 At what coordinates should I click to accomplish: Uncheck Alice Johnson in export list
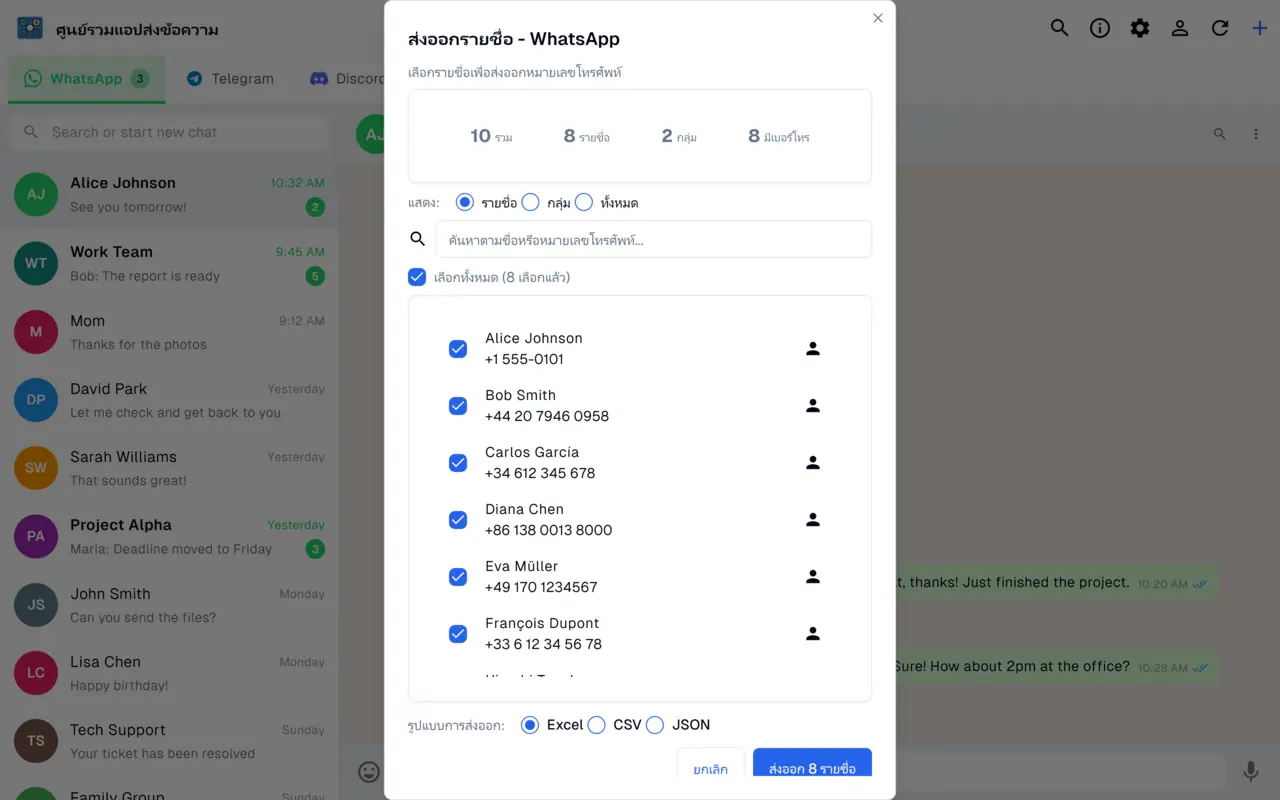[458, 349]
